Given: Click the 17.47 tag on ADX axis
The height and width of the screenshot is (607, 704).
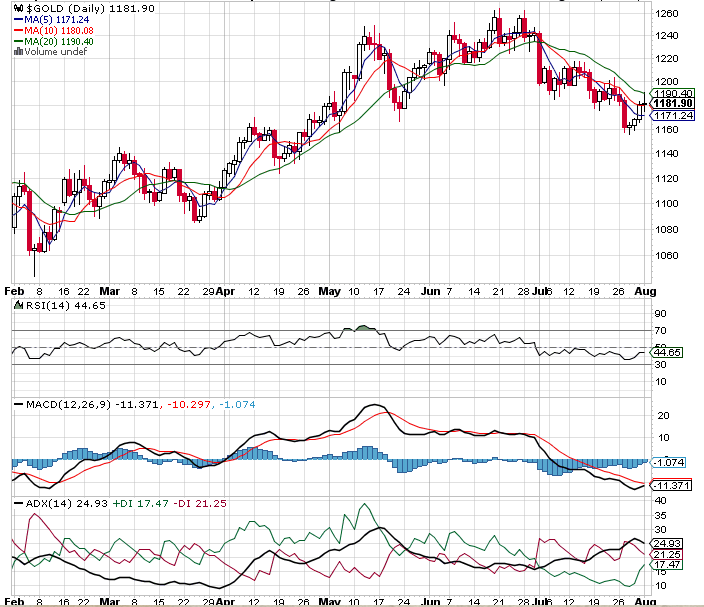Looking at the screenshot, I should pyautogui.click(x=667, y=565).
